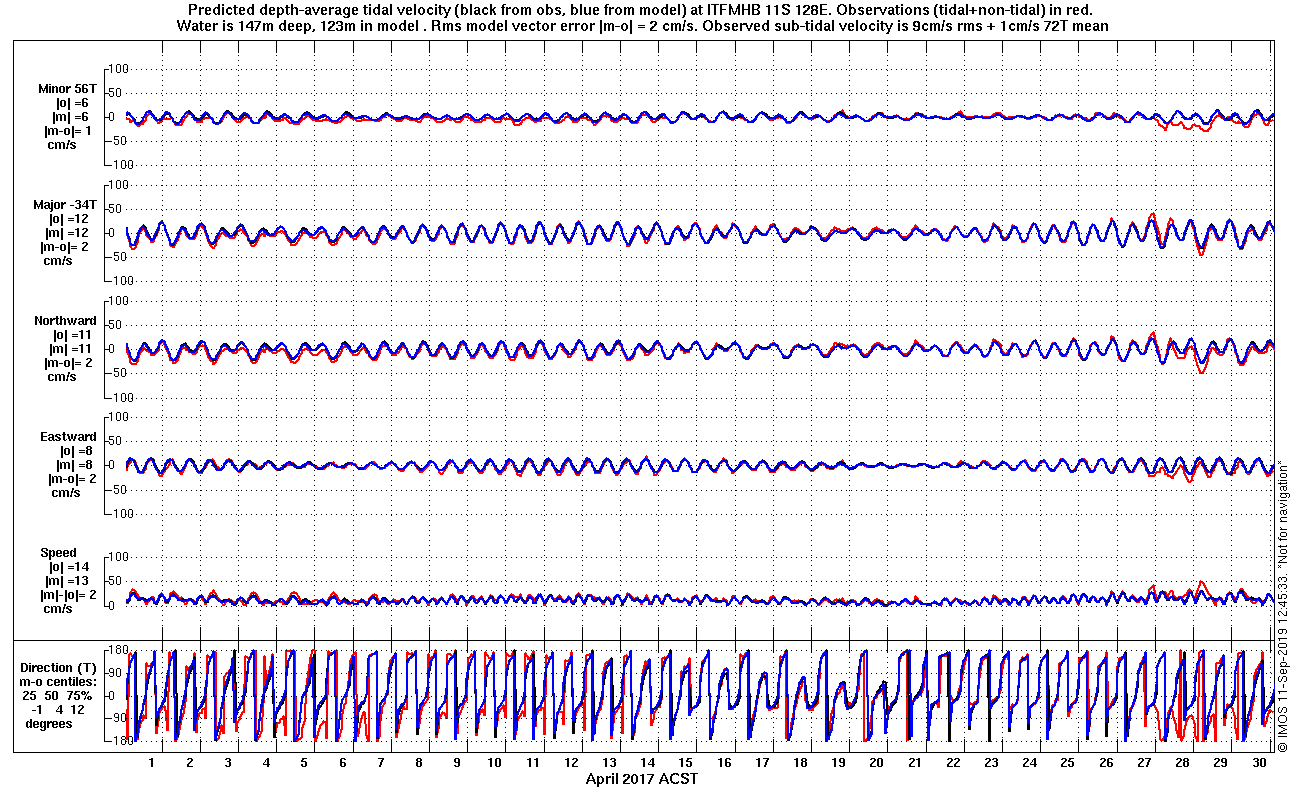Image resolution: width=1300 pixels, height=800 pixels.
Task: Click '|o| =14' under the Speed label
Action: coord(71,566)
